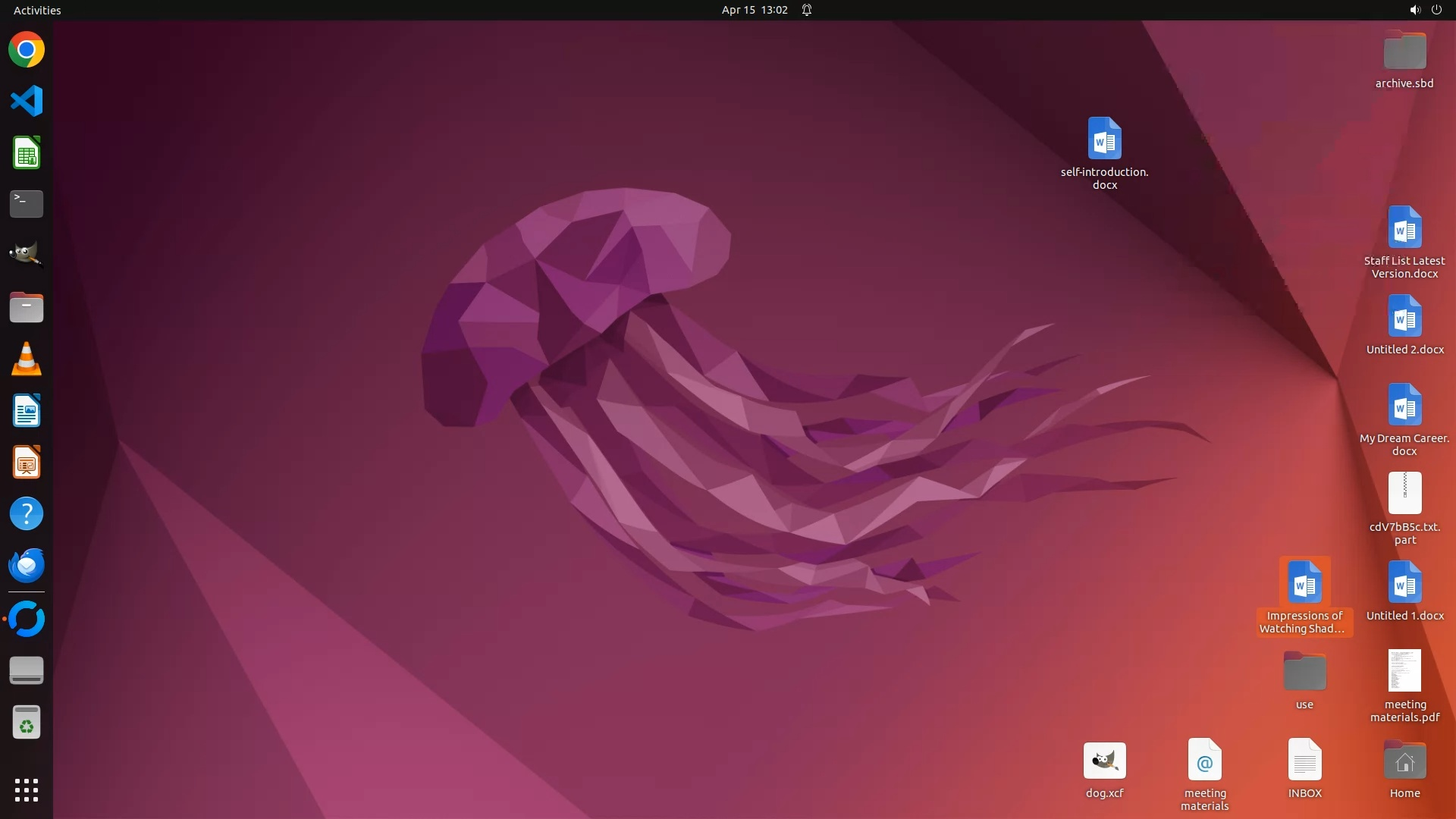1456x819 pixels.
Task: Open Thunderbird mail client
Action: [x=27, y=566]
